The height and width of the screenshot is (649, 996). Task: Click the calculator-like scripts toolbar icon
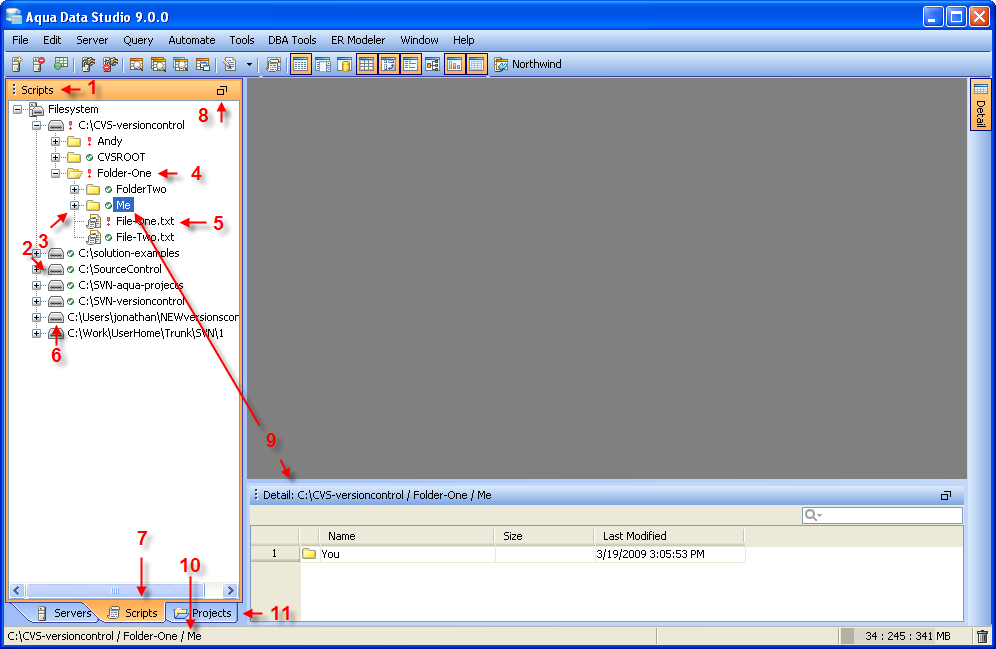(273, 64)
